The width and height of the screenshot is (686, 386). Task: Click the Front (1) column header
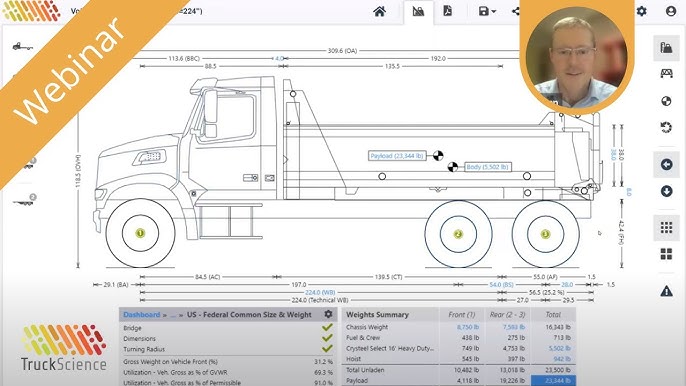tap(462, 314)
